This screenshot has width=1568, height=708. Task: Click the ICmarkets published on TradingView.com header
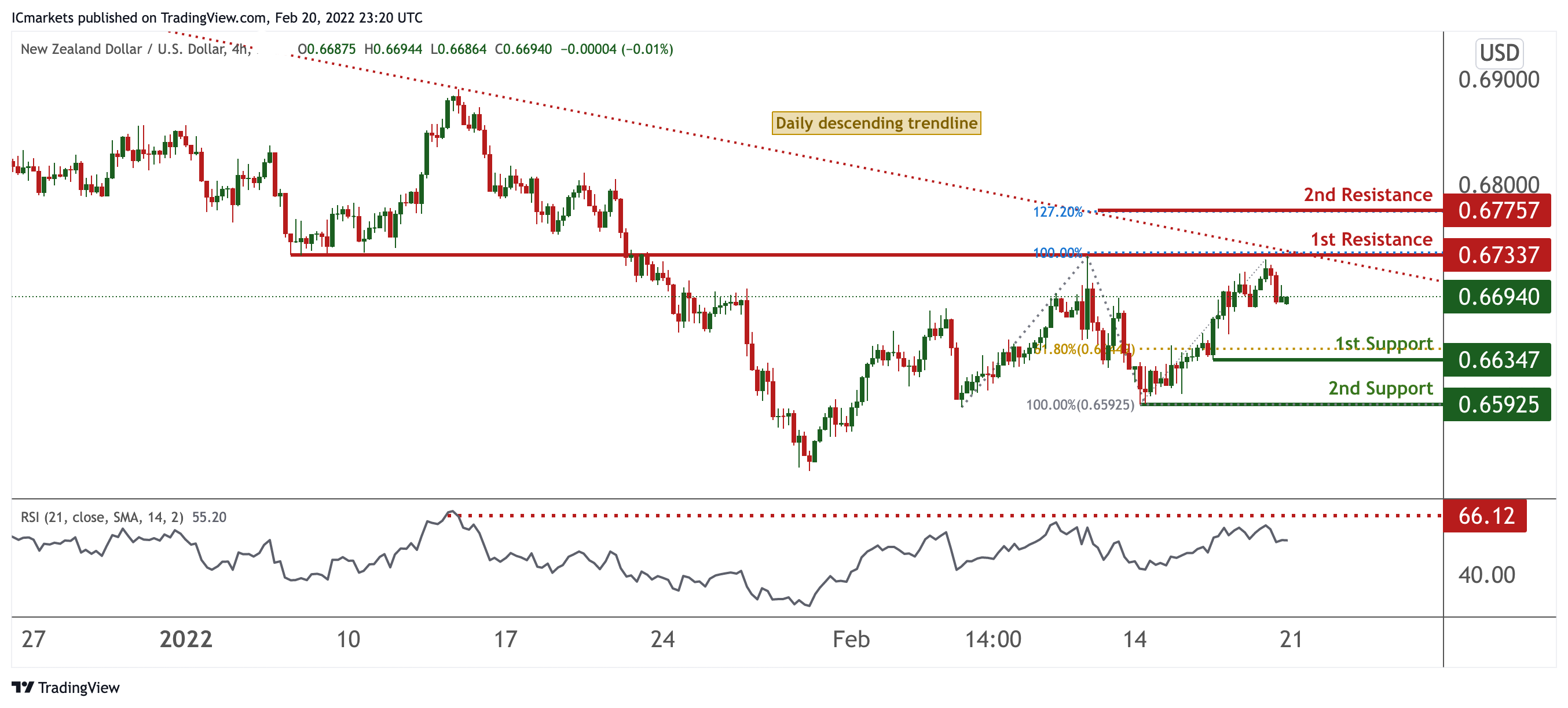217,17
